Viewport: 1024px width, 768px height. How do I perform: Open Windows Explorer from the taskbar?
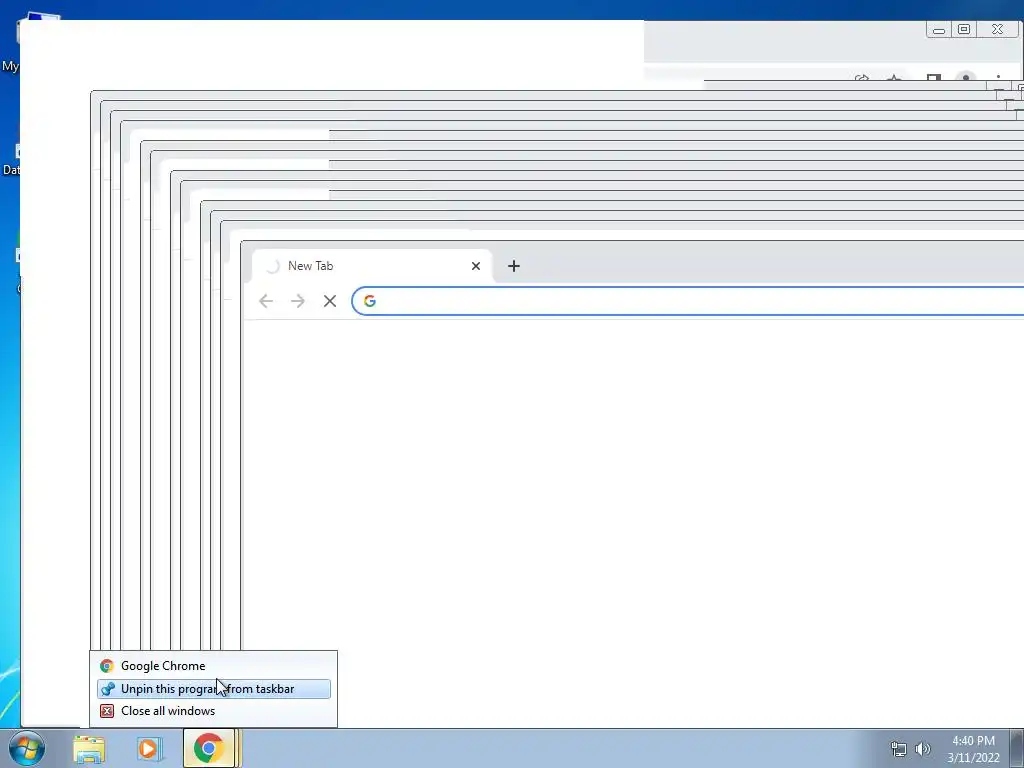[89, 749]
